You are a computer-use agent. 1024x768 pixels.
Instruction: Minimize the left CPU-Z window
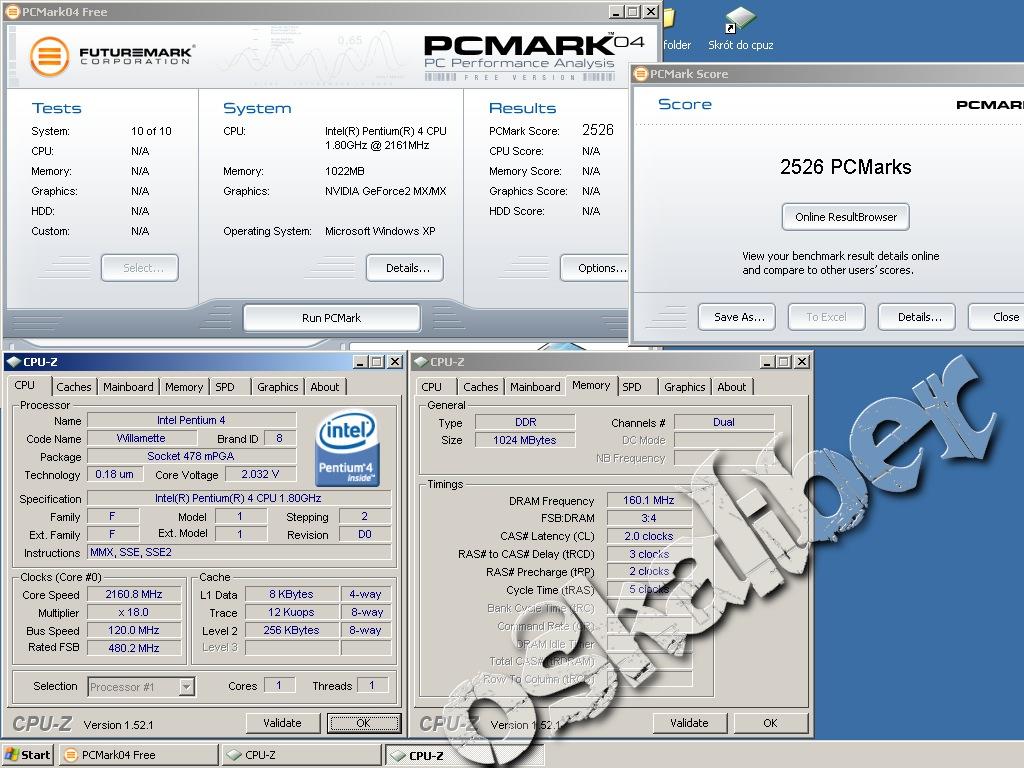coord(360,362)
